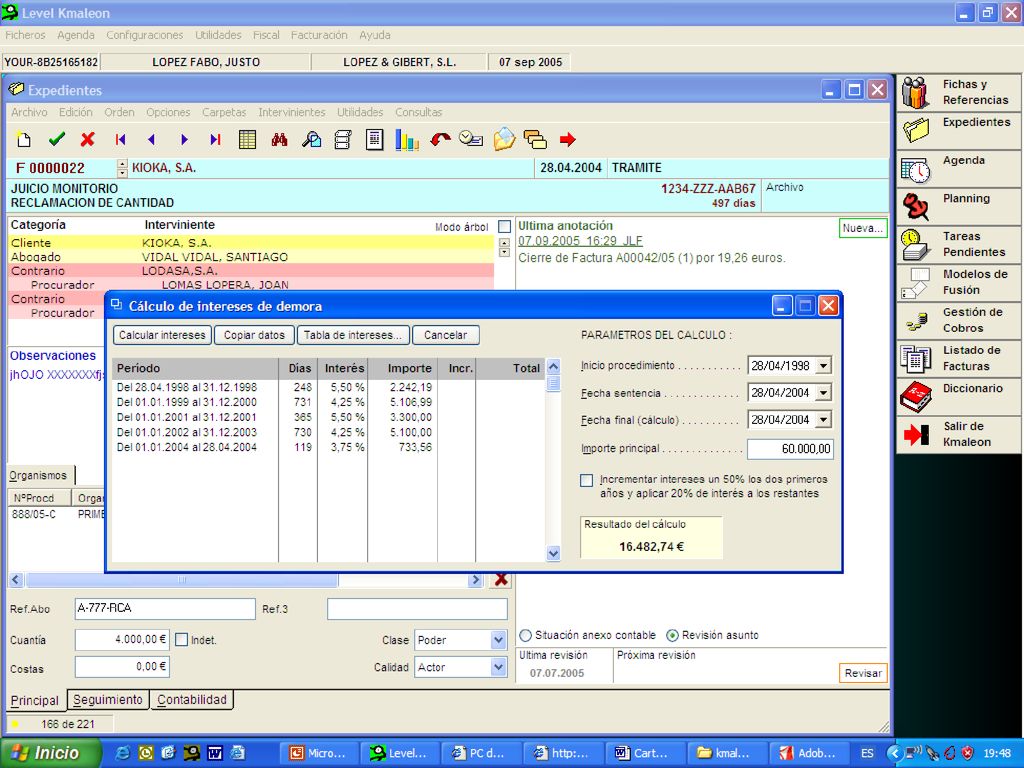Click the red X delete icon in toolbar
The image size is (1024, 768).
pos(88,139)
